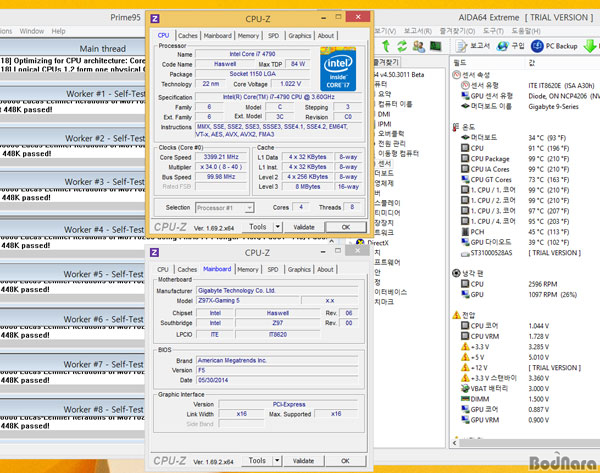Click the 전압 warning triangle icon
This screenshot has width=600, height=473.
(x=456, y=315)
